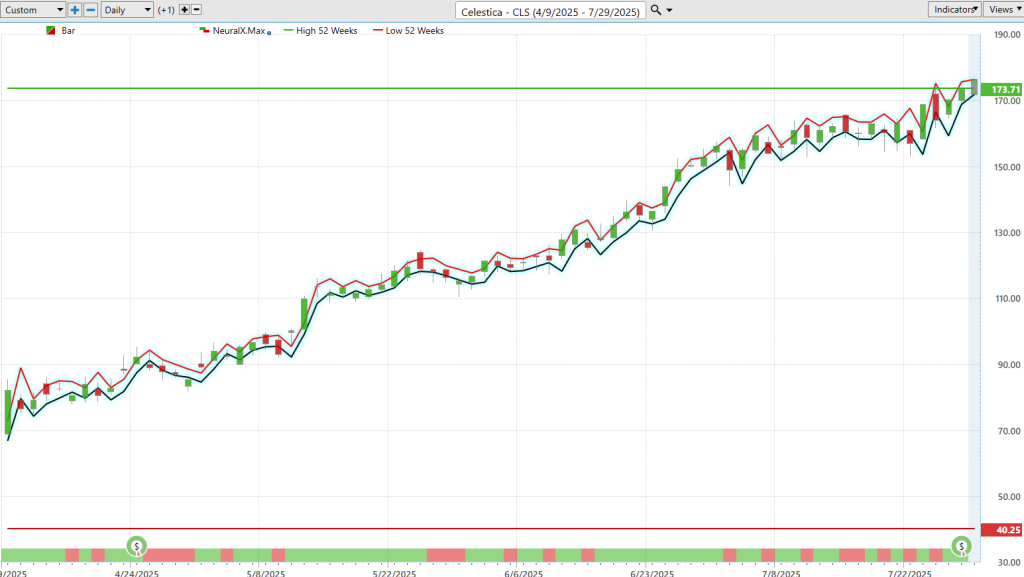Open the Daily interval dropdown
The image size is (1024, 577).
127,10
